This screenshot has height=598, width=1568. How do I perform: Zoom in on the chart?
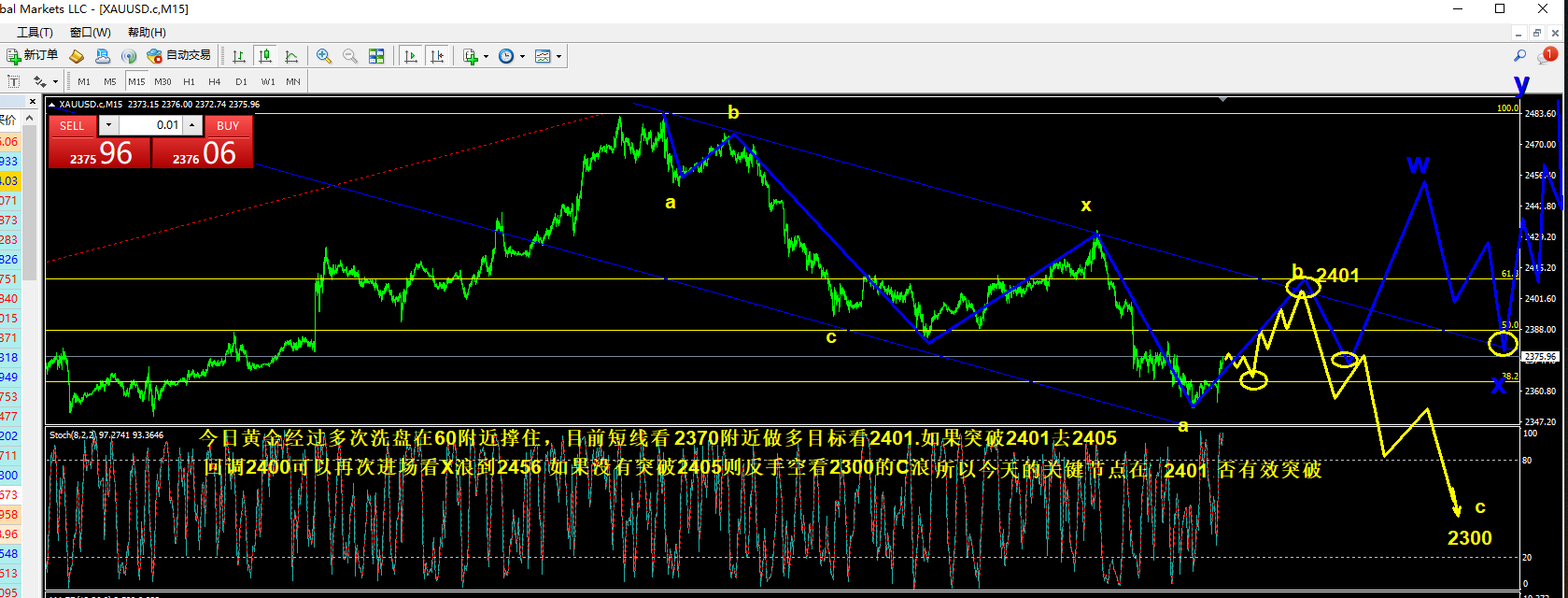pyautogui.click(x=324, y=56)
